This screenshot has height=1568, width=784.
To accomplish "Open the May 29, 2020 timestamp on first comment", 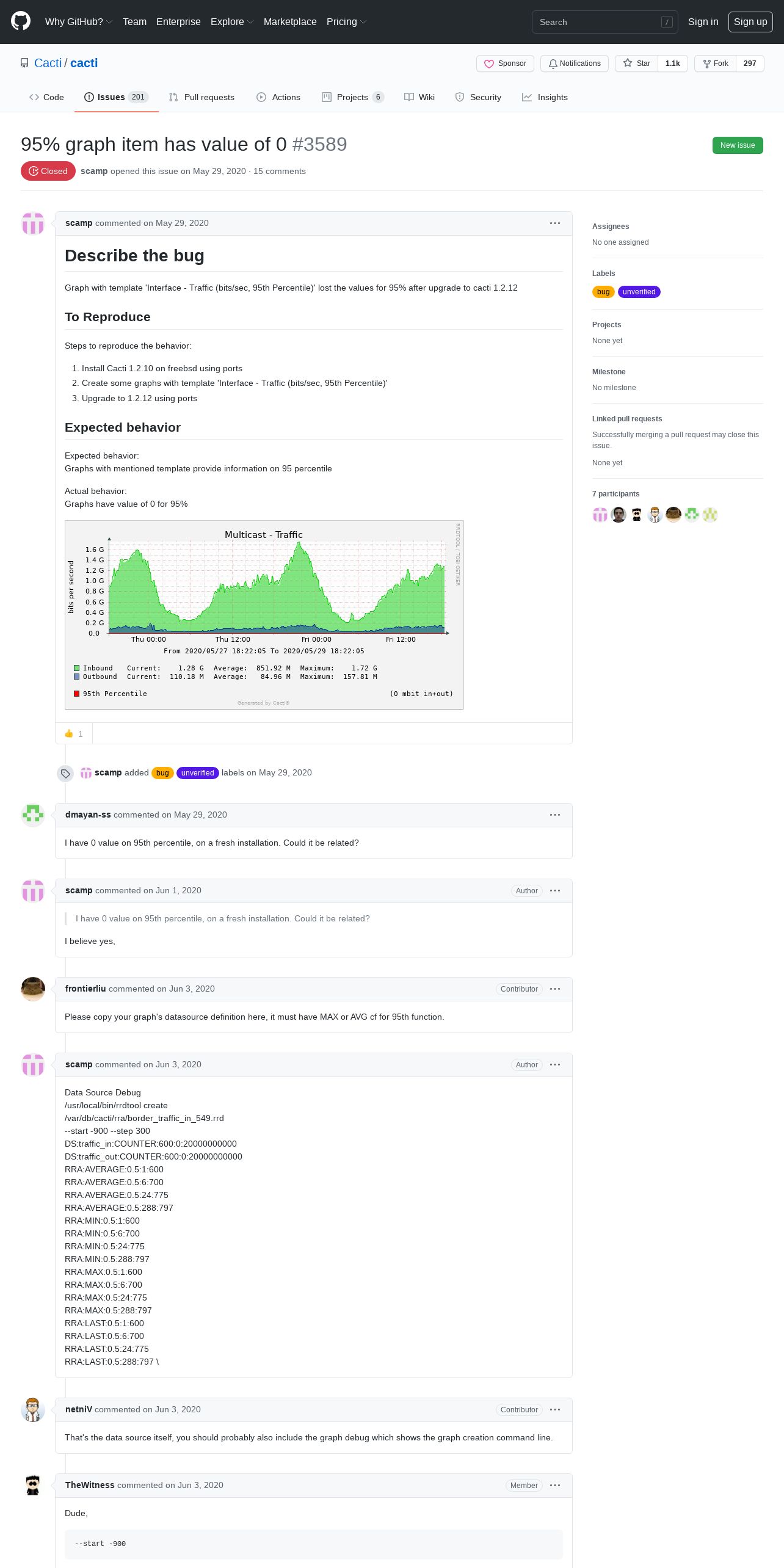I will click(182, 223).
